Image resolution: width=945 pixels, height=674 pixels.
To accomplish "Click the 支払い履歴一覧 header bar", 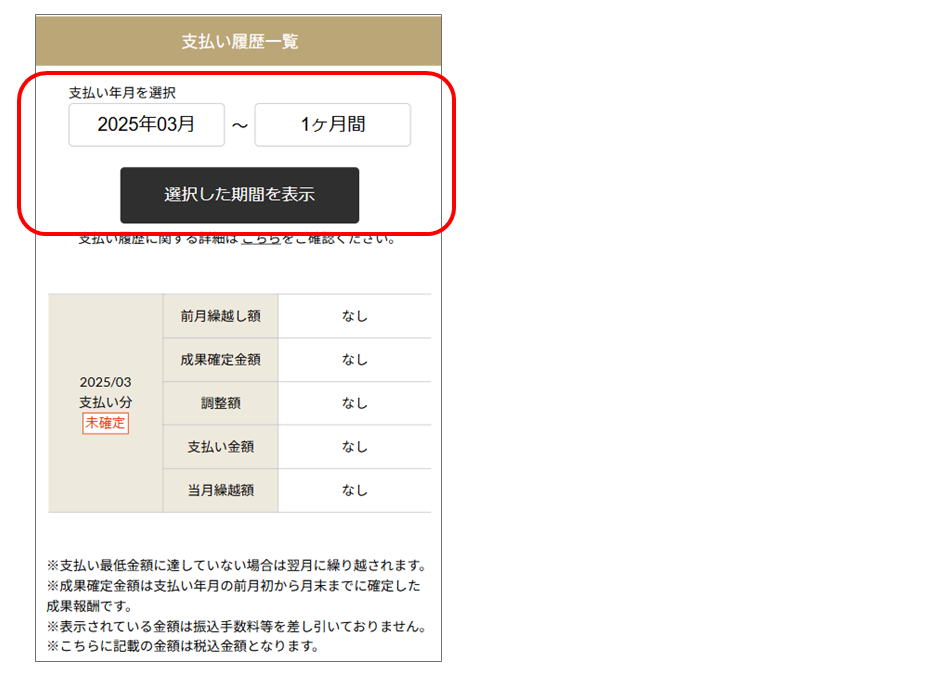I will click(x=239, y=40).
